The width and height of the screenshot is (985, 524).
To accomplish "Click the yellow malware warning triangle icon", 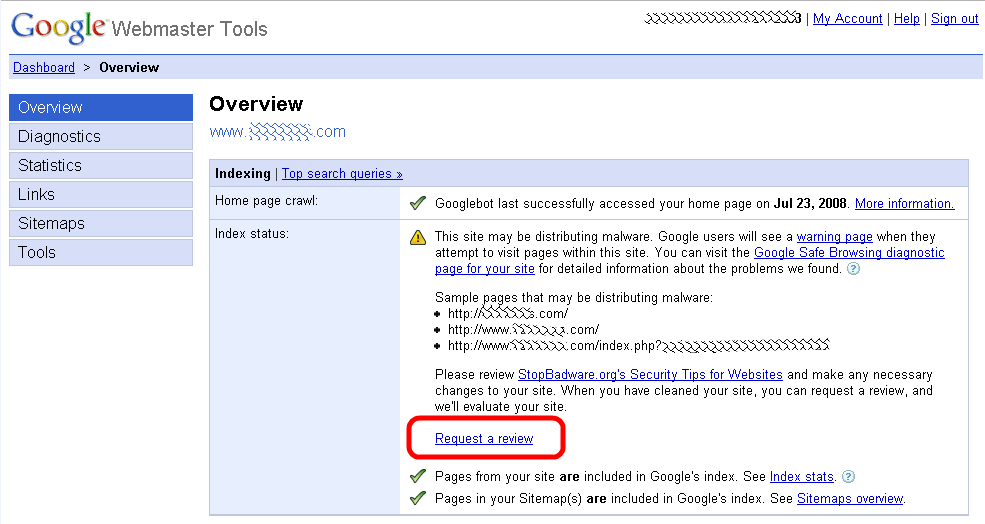I will (418, 237).
